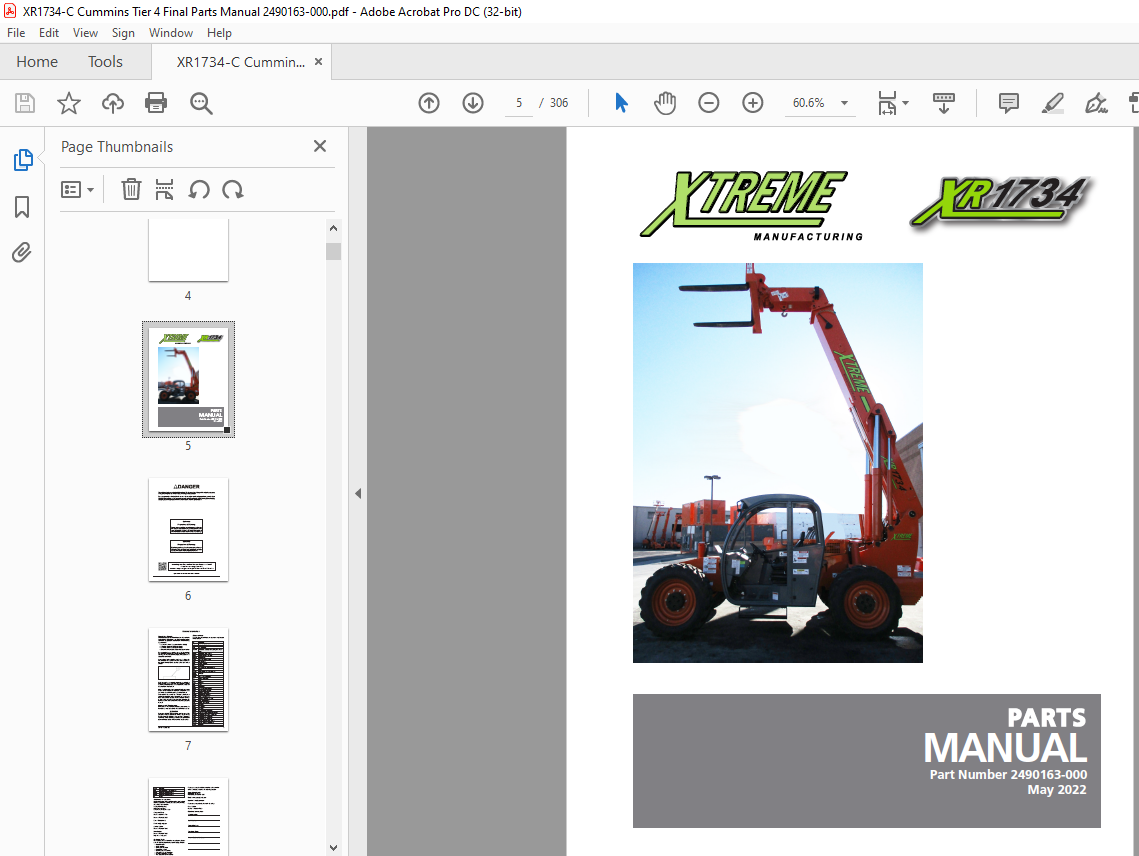
Task: Click the 'Page Thumbnails' panel title
Action: tap(117, 147)
